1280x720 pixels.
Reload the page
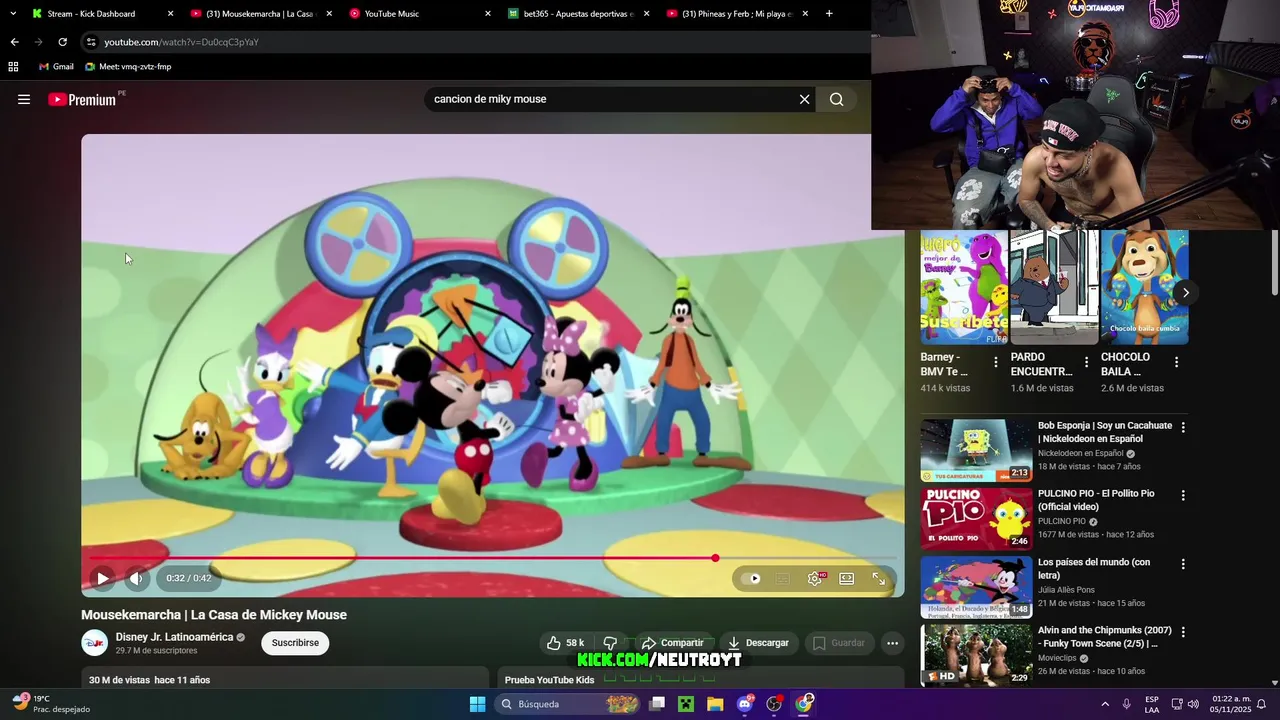(x=62, y=42)
